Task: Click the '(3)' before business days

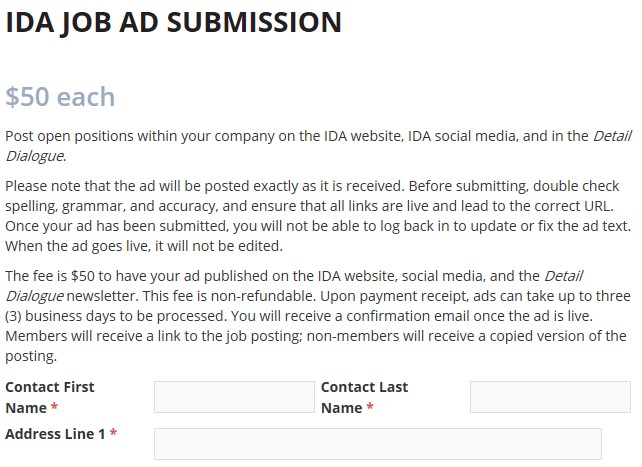Action: click(x=13, y=316)
